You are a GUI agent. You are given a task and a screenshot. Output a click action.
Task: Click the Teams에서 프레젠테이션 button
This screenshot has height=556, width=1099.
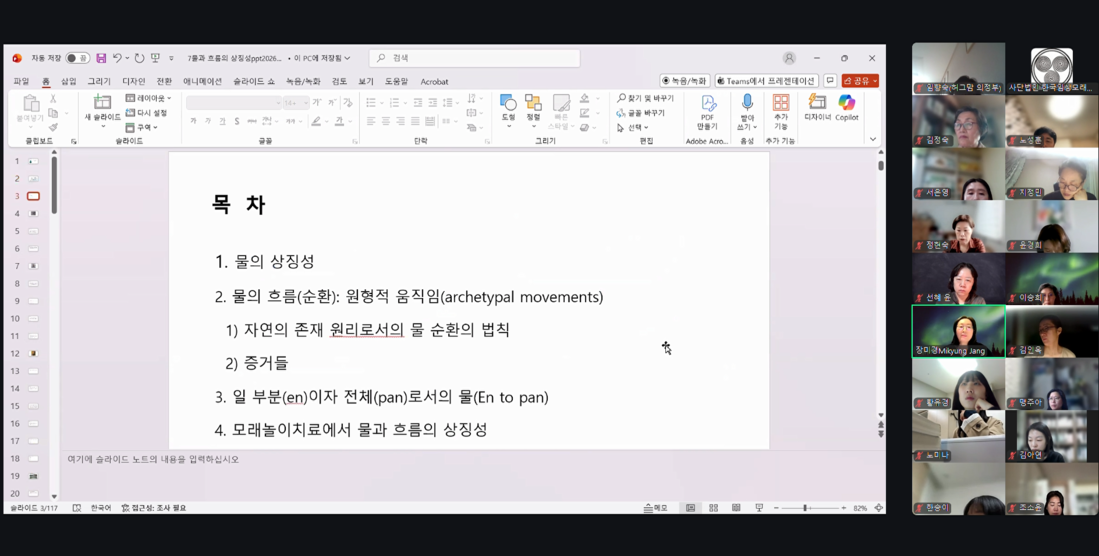coord(766,81)
